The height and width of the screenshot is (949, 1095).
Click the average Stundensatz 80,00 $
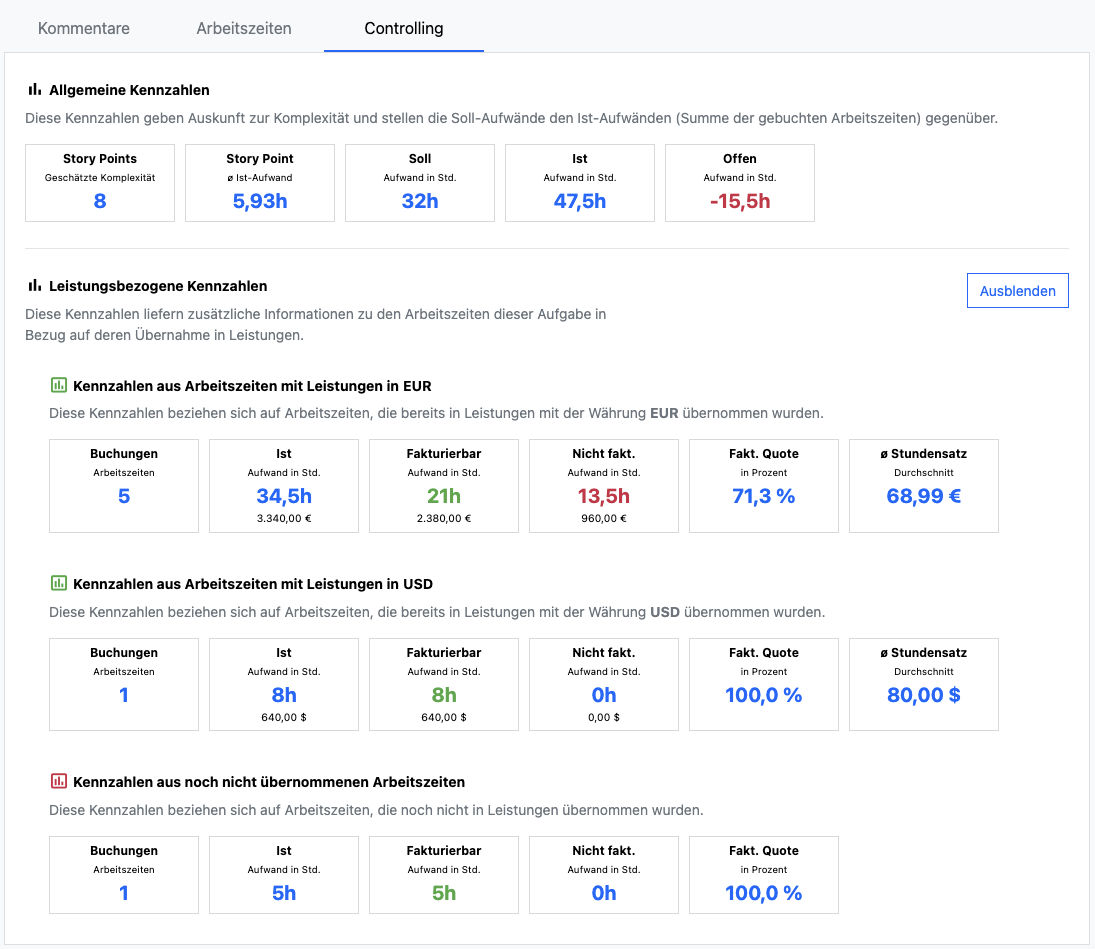(x=923, y=695)
